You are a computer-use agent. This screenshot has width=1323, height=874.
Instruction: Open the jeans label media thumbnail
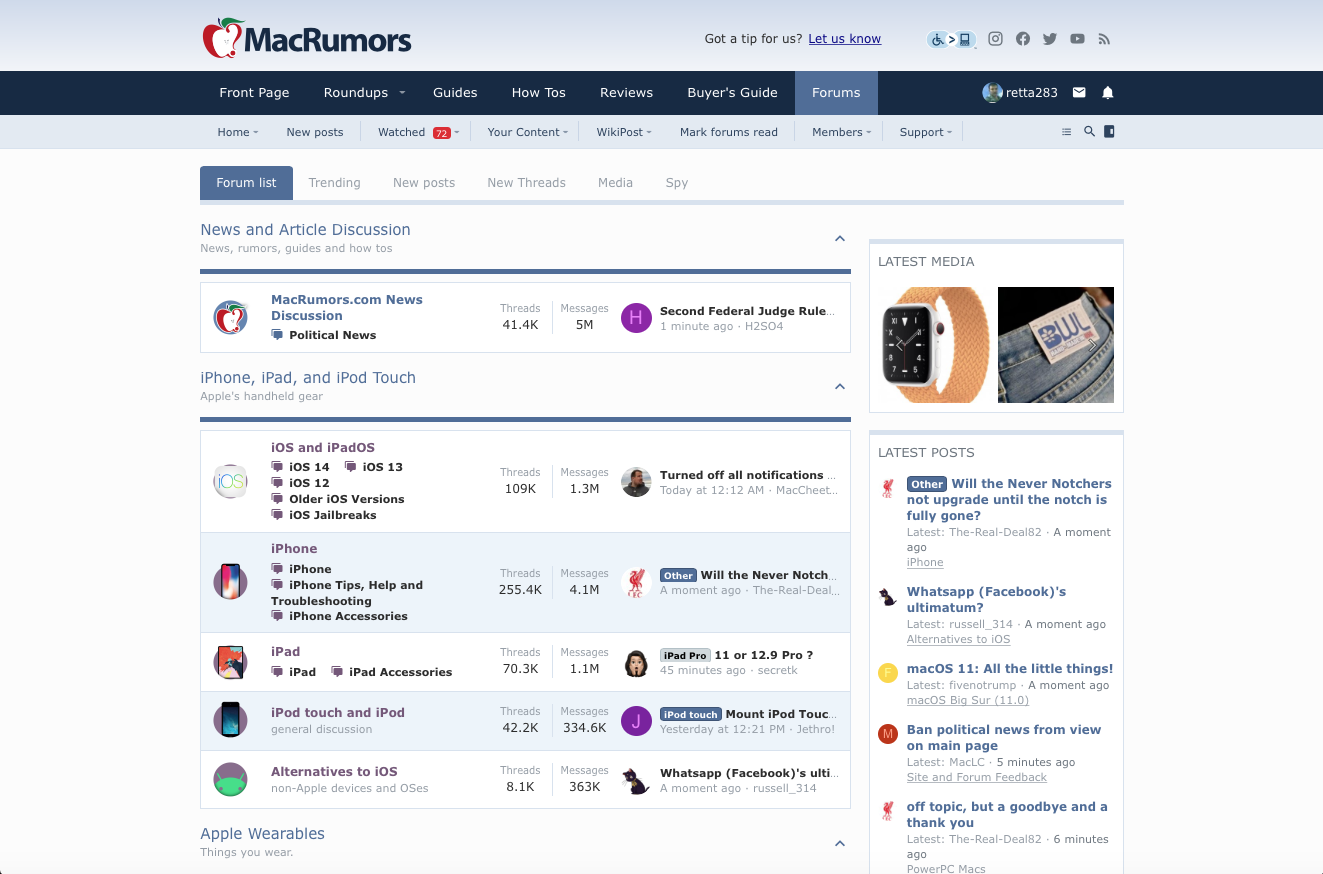1056,345
